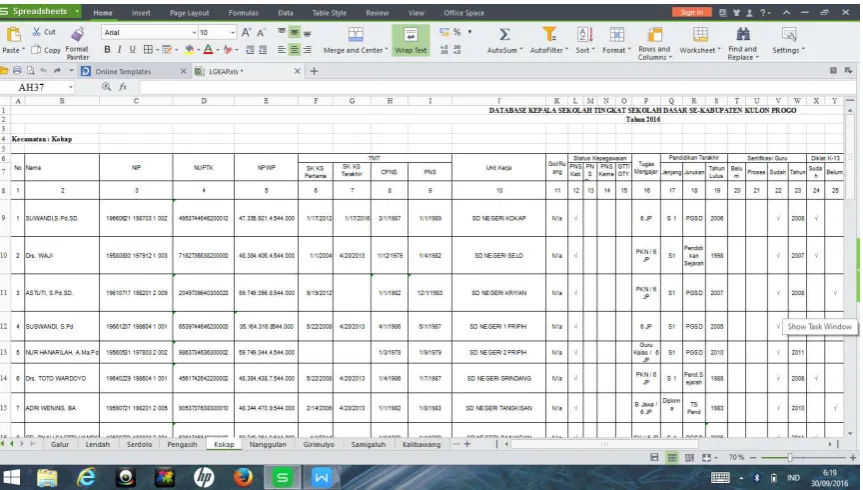Expand the Sort dropdown arrow
The image size is (863, 490).
click(x=593, y=50)
